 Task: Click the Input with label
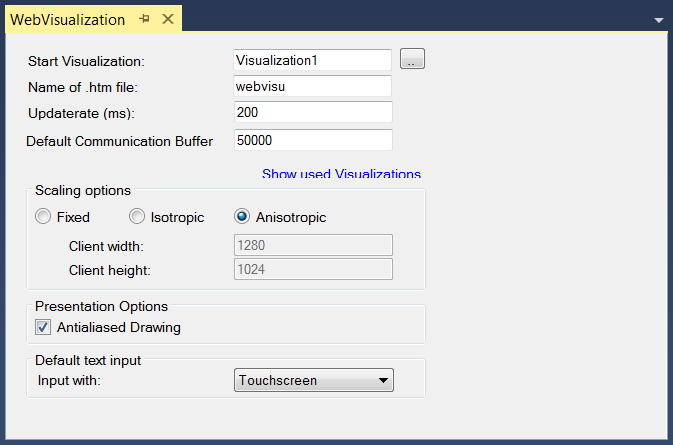(x=69, y=381)
